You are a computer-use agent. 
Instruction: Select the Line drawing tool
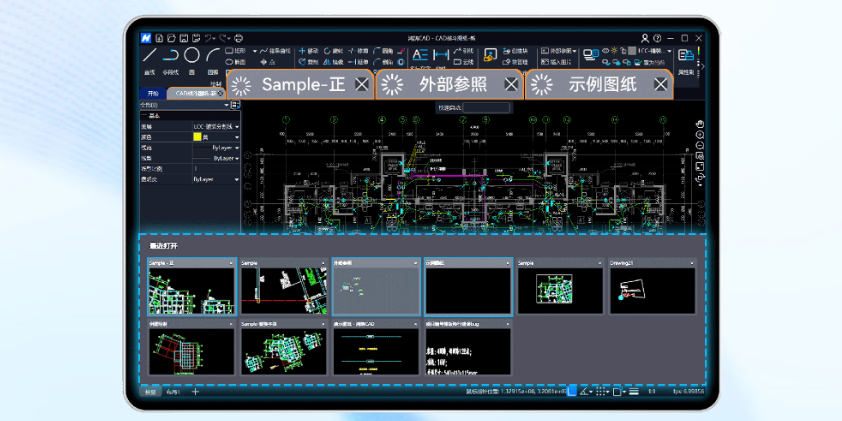click(x=148, y=56)
